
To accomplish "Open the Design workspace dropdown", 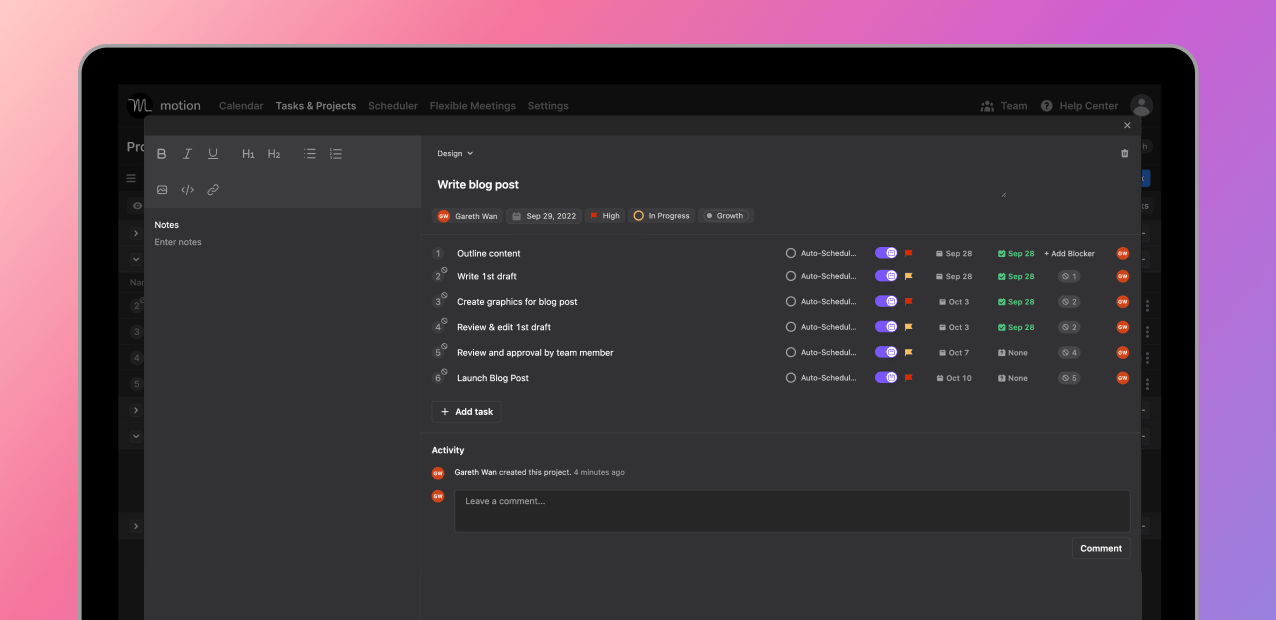I will point(455,153).
